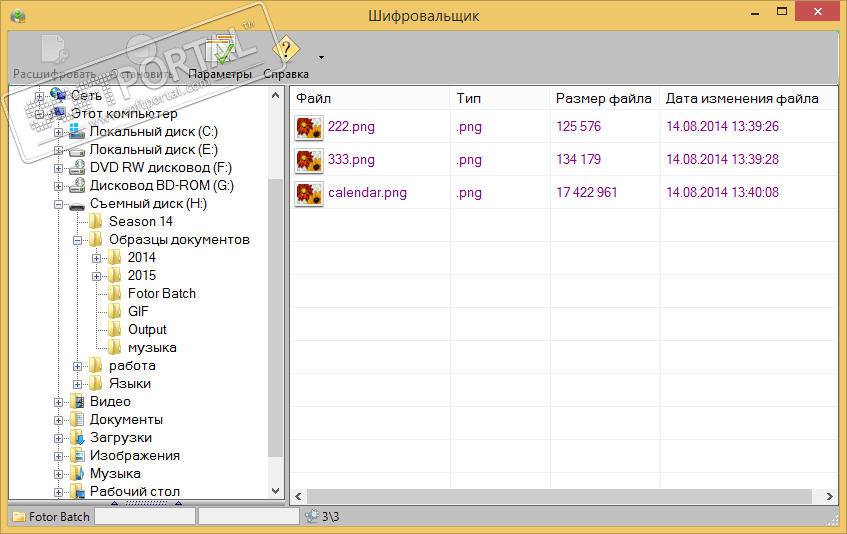
Task: Click the GIF folder icon
Action: tap(115, 312)
